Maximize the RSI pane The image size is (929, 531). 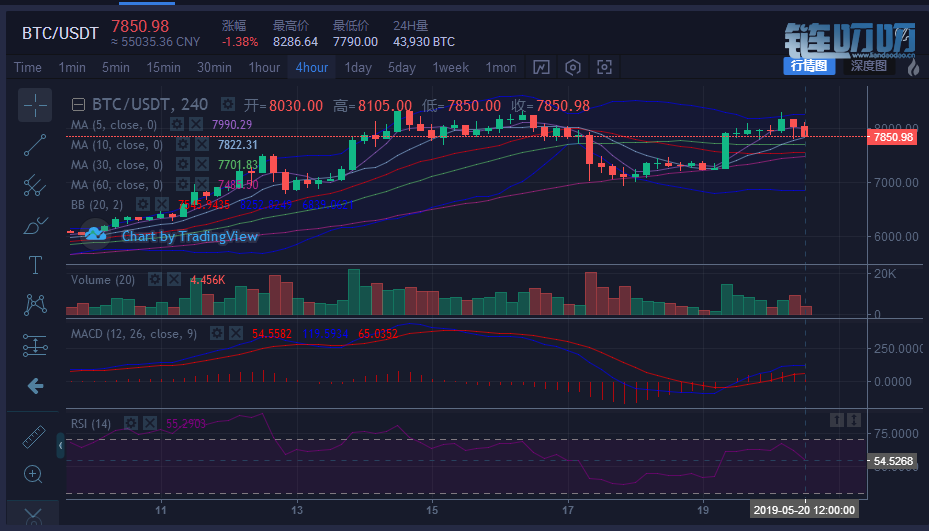pos(854,420)
